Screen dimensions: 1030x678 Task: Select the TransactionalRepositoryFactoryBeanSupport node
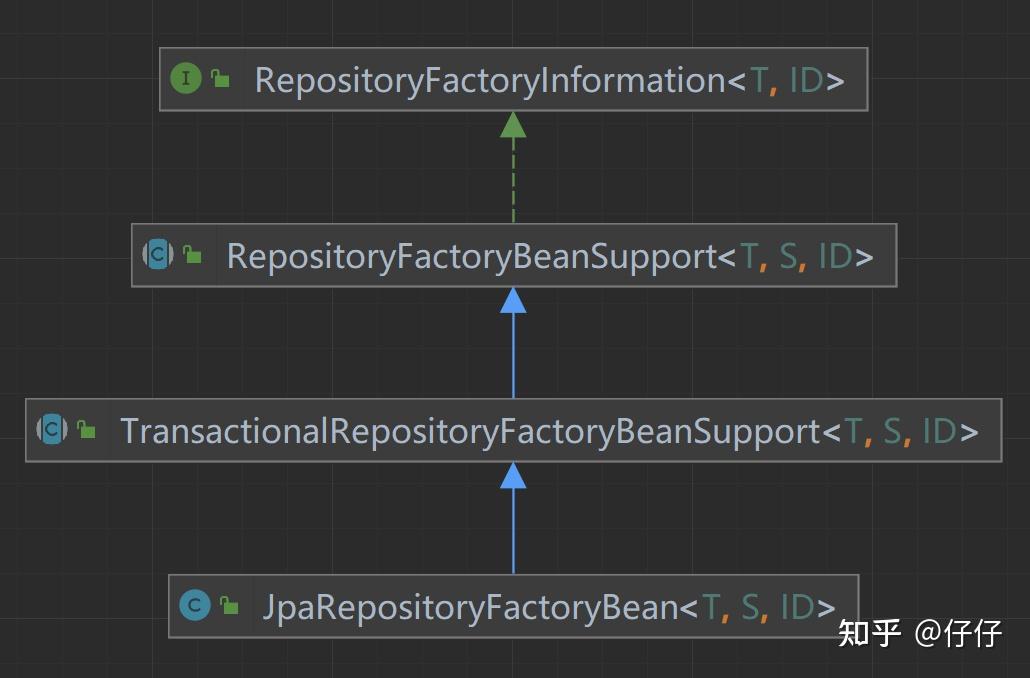pos(513,430)
